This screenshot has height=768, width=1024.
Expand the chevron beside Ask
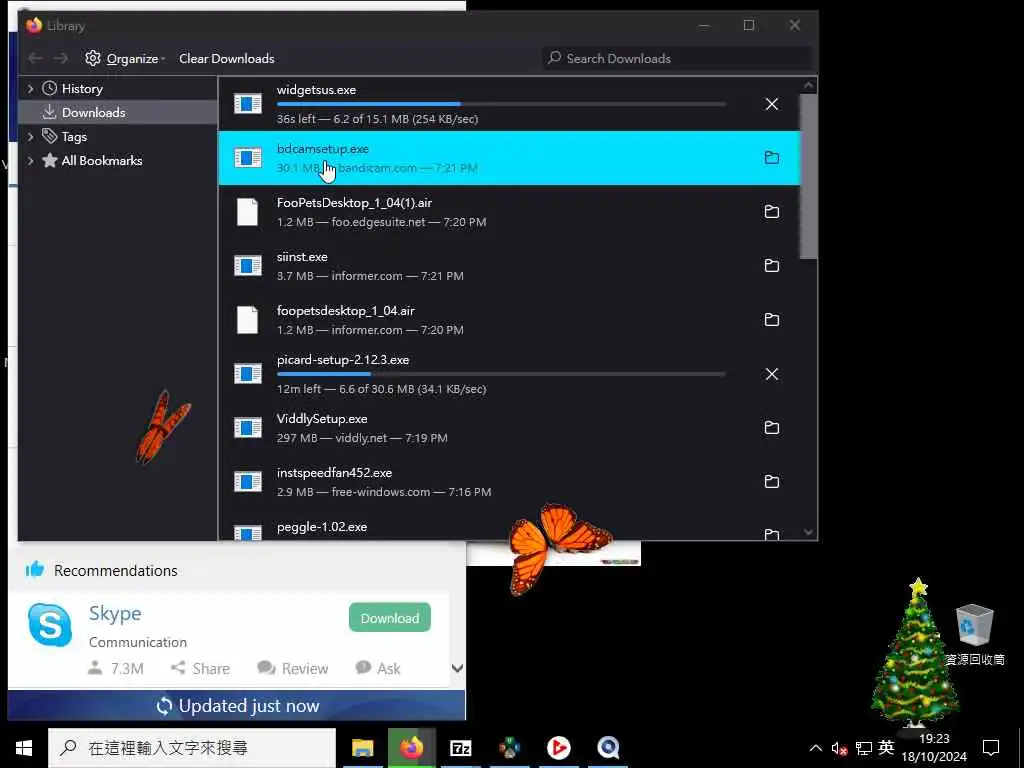[457, 668]
